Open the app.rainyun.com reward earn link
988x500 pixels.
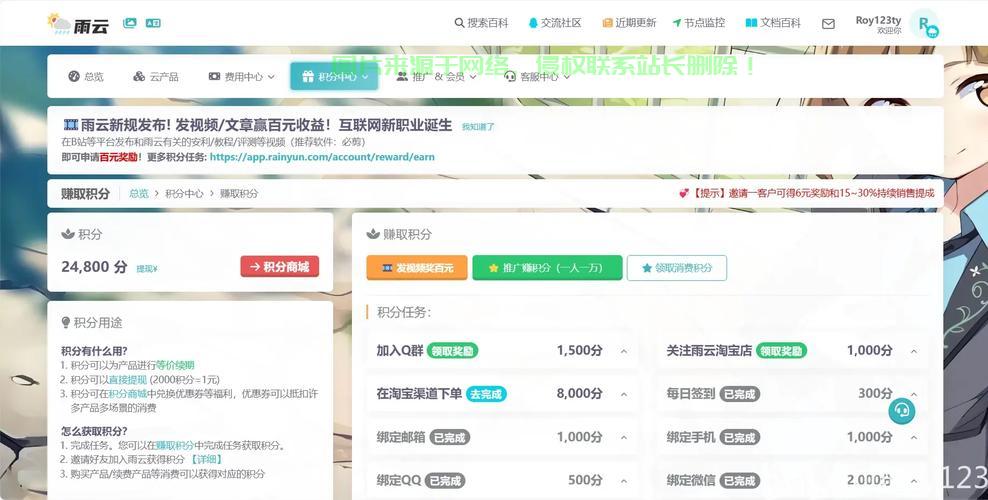point(322,157)
